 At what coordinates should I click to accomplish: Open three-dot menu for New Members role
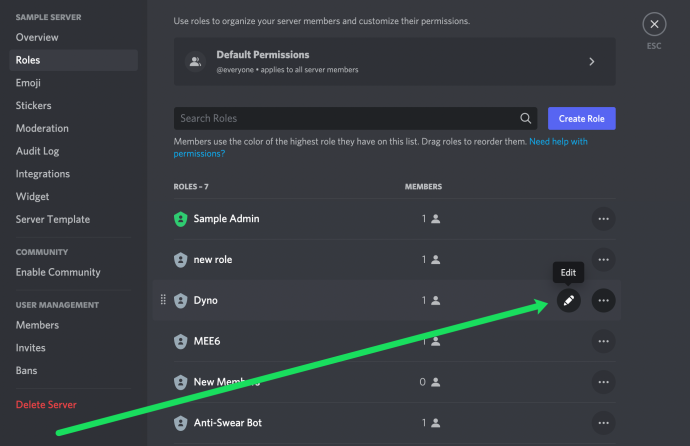603,382
